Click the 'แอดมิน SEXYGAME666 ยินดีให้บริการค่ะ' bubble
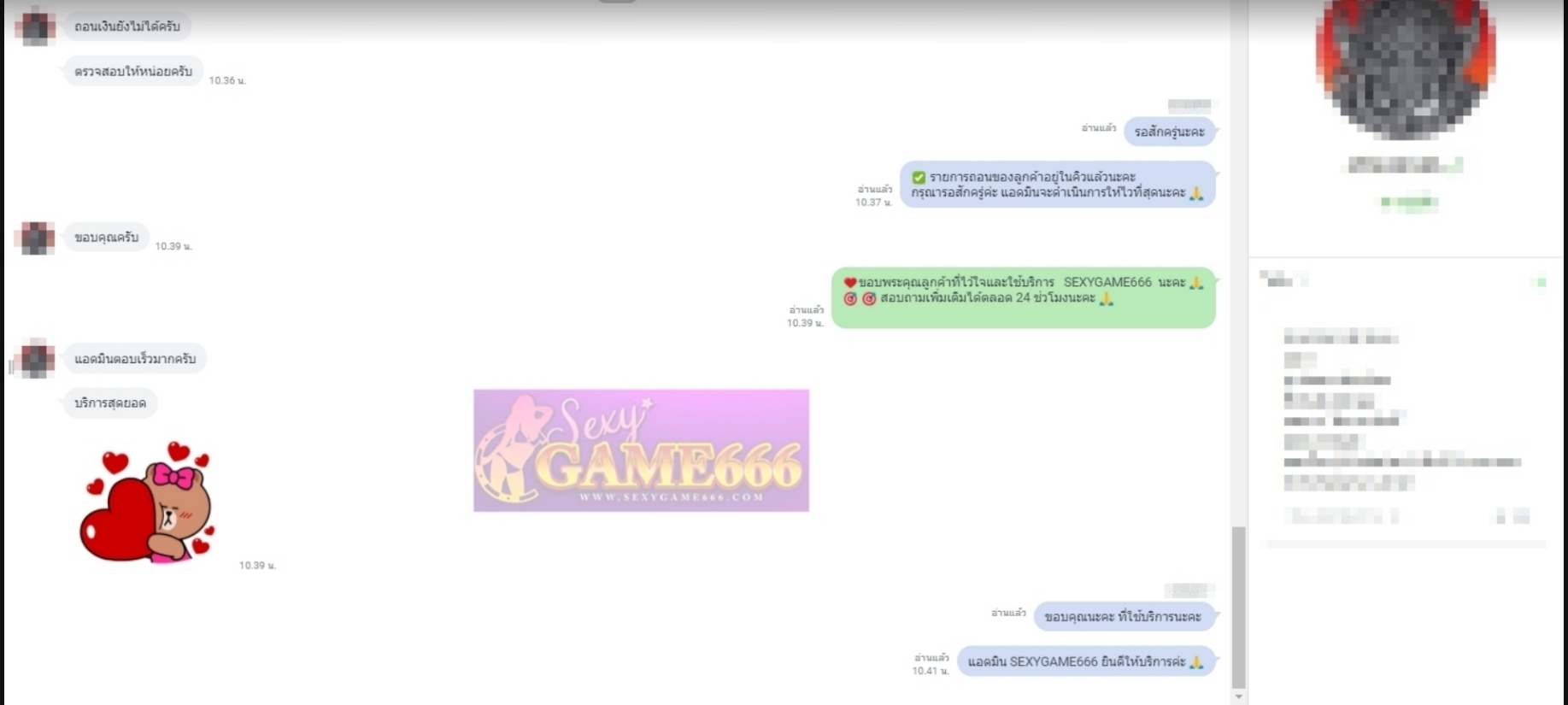This screenshot has height=705, width=1568. 1085,661
